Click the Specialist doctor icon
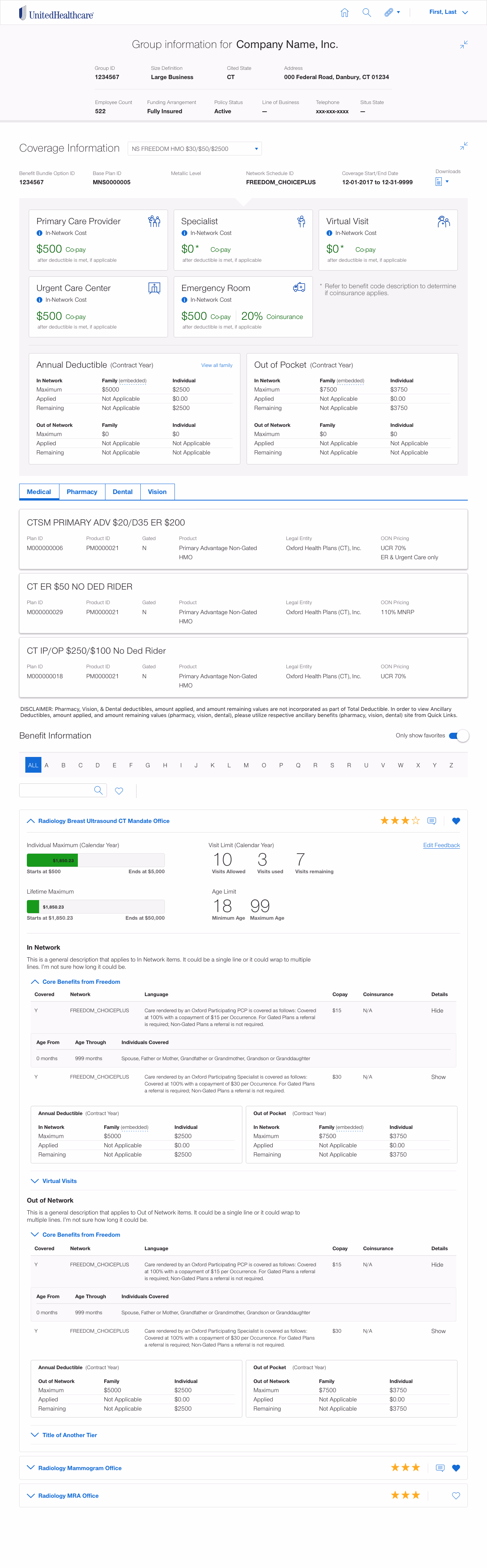487x1568 pixels. [x=301, y=221]
